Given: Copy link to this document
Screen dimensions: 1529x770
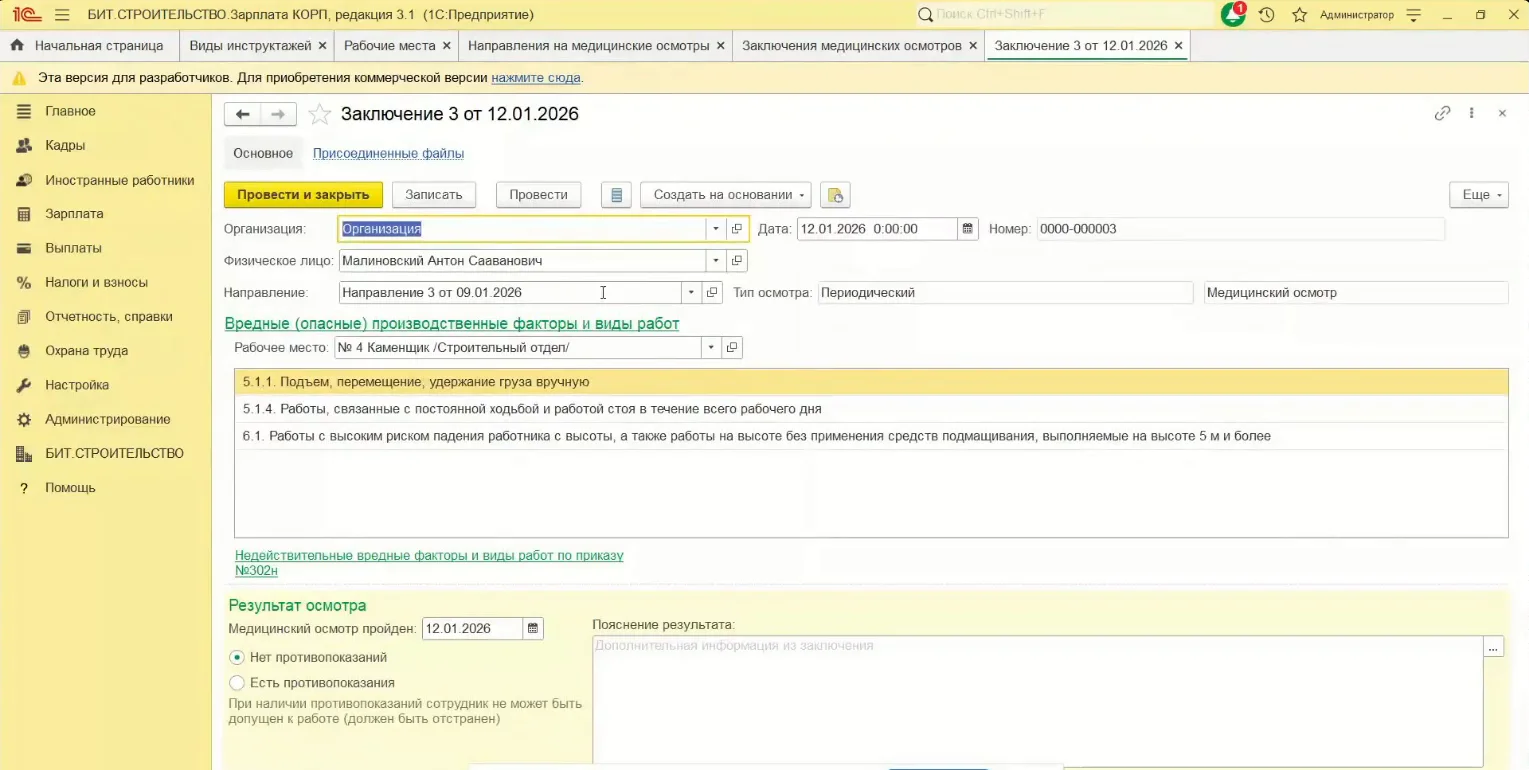Looking at the screenshot, I should (x=1442, y=114).
